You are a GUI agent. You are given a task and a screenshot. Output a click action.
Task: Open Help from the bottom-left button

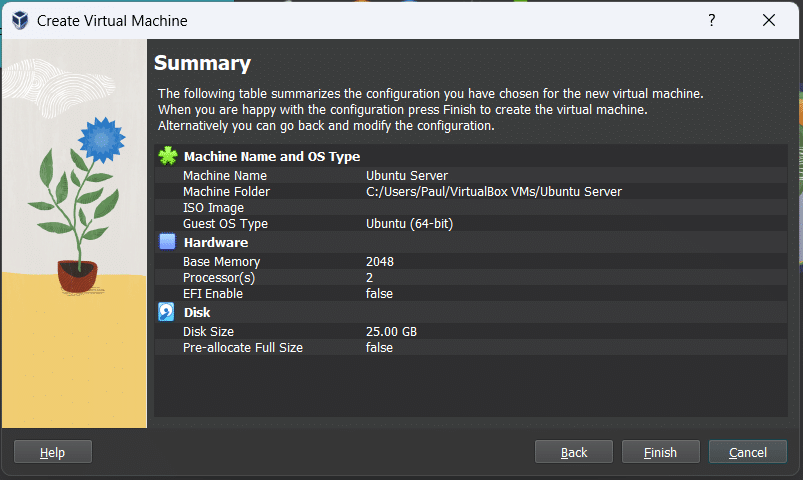[53, 452]
